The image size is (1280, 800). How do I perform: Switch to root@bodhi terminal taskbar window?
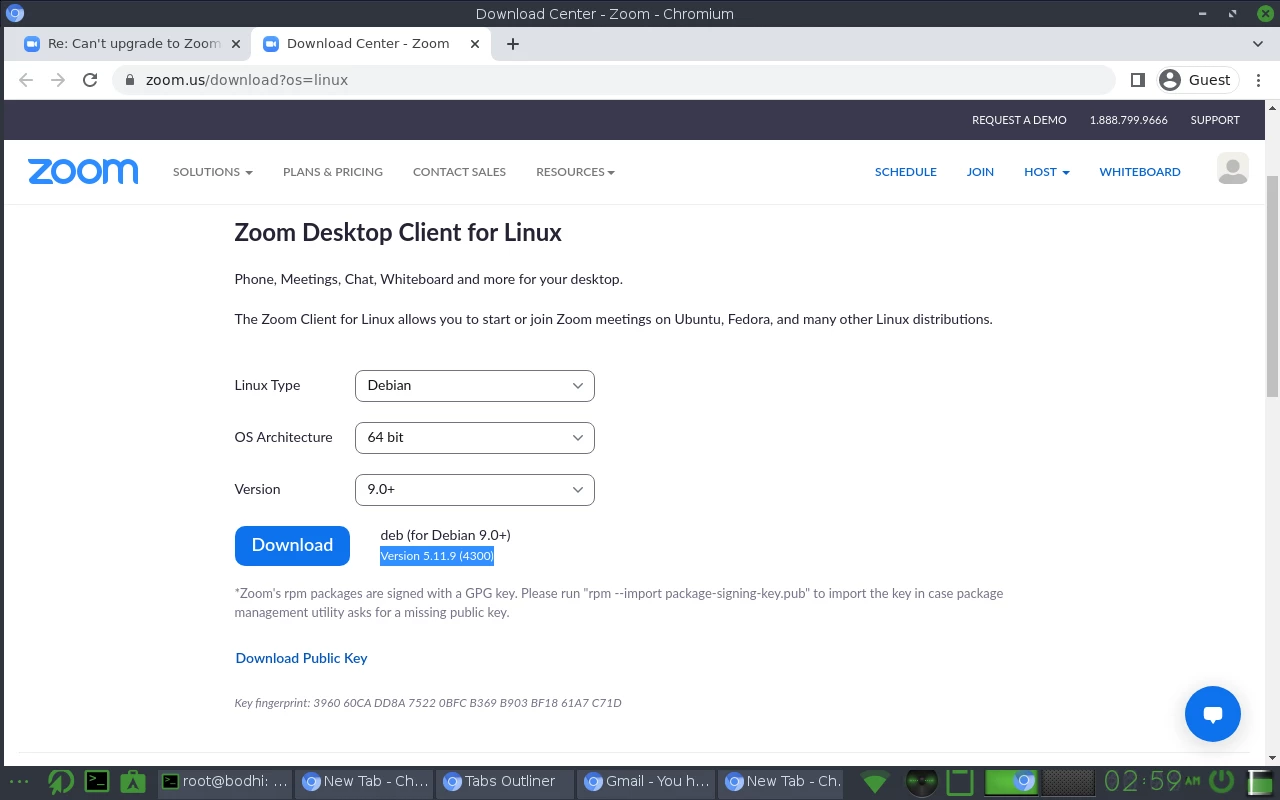coord(227,782)
